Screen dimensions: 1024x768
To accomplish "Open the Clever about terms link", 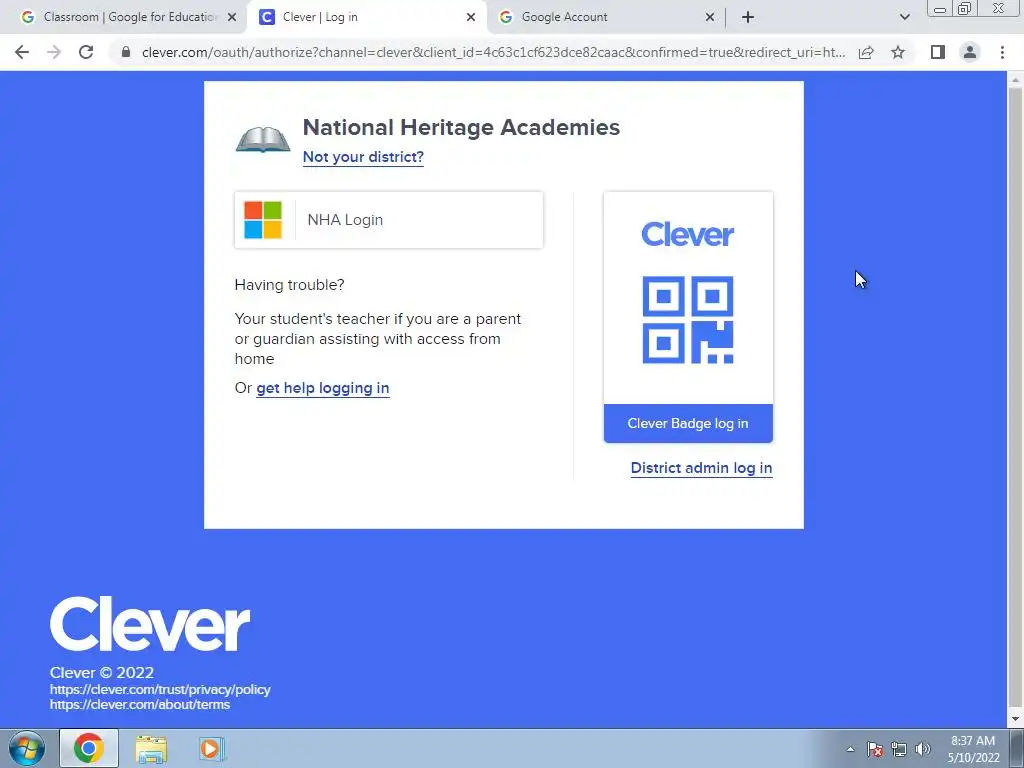I will click(140, 705).
